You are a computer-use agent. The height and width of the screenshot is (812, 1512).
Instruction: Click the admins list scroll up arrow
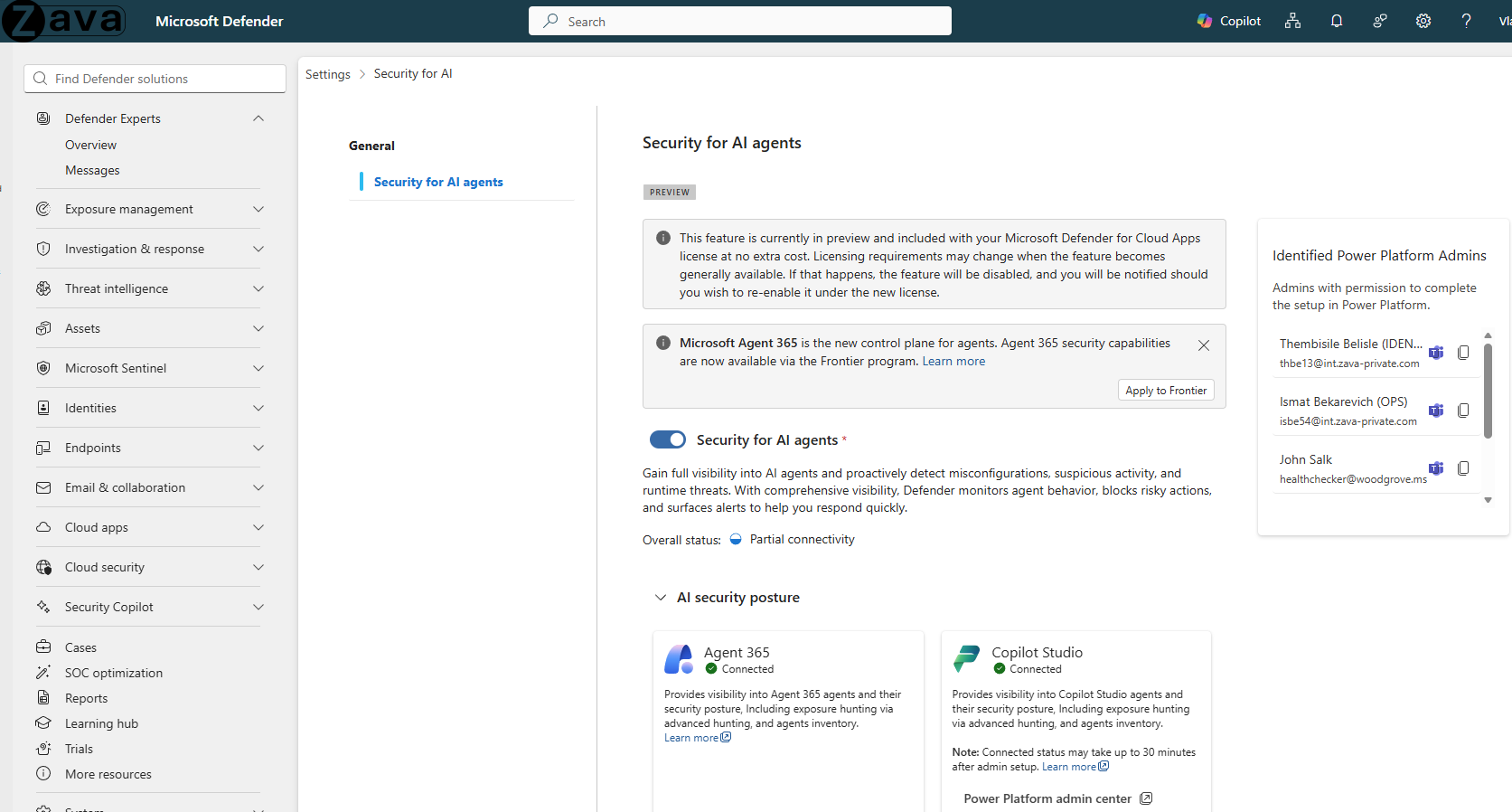coord(1488,335)
